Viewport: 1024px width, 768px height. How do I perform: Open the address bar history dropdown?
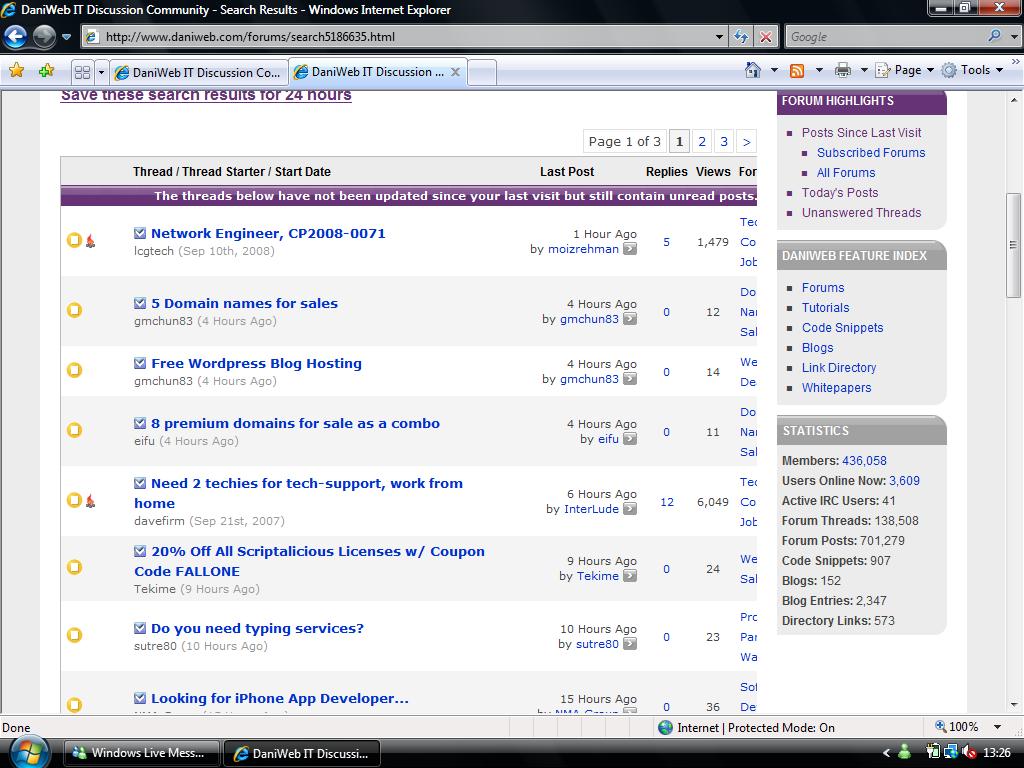pyautogui.click(x=719, y=37)
